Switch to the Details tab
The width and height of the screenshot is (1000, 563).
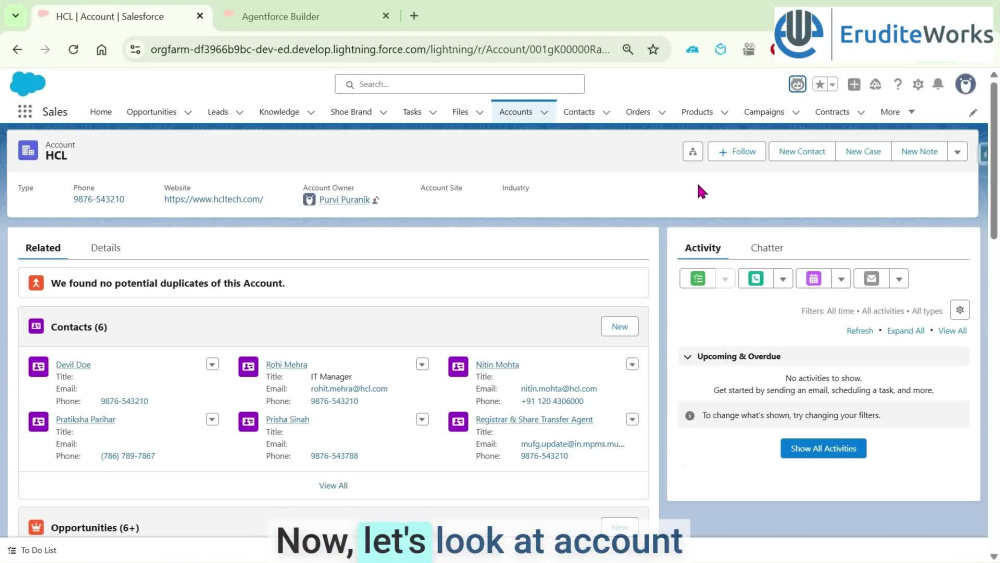(x=105, y=247)
